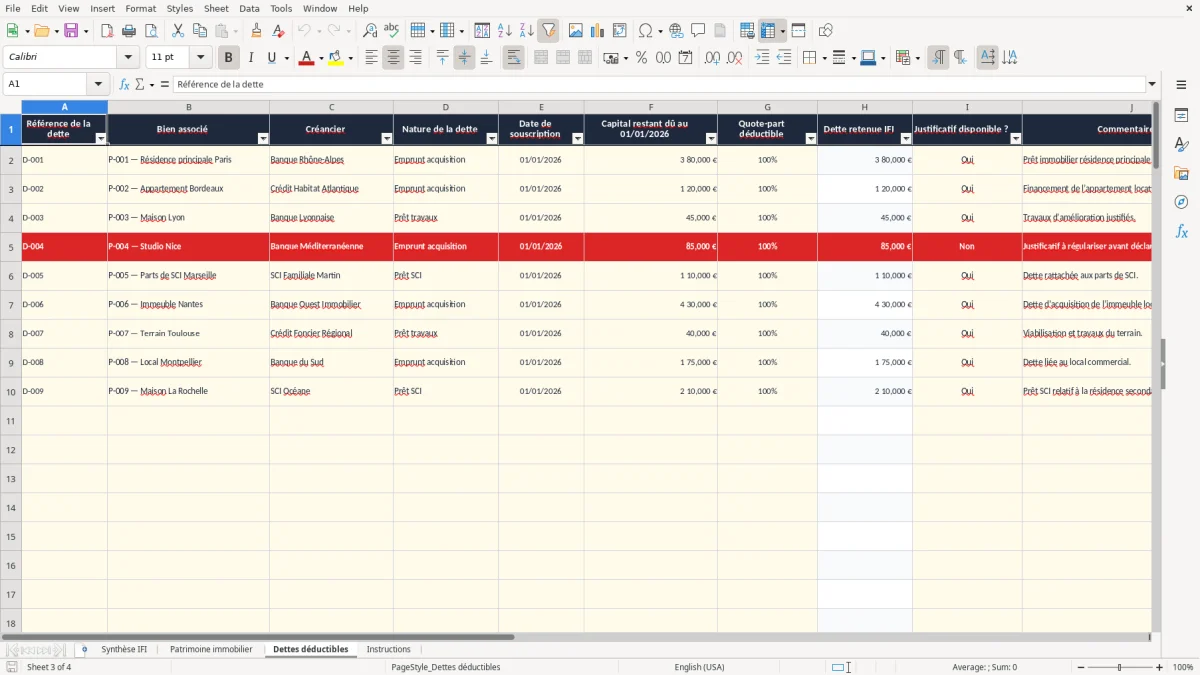Open the sidebar Functions panel
The height and width of the screenshot is (675, 1200).
(x=1181, y=232)
